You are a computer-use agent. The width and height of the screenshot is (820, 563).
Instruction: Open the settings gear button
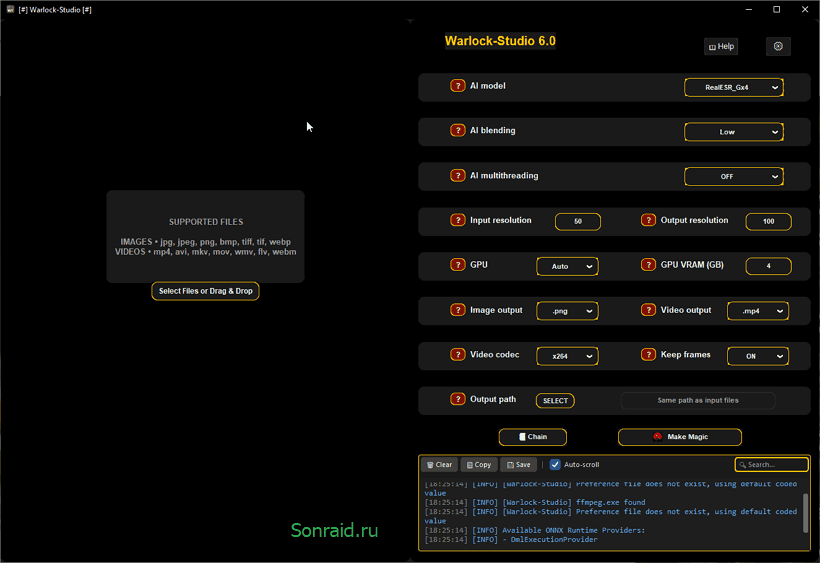[x=778, y=46]
